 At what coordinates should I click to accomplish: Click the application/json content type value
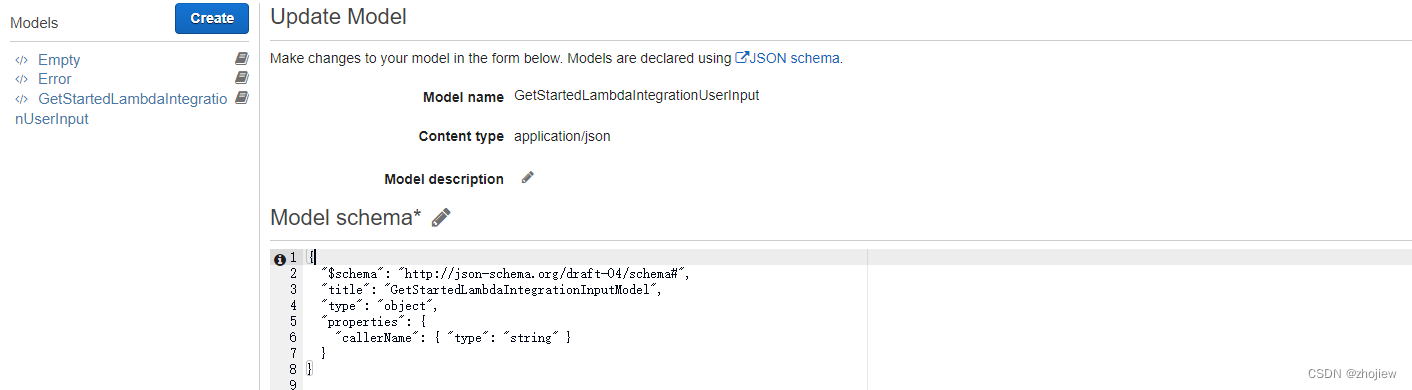[562, 136]
